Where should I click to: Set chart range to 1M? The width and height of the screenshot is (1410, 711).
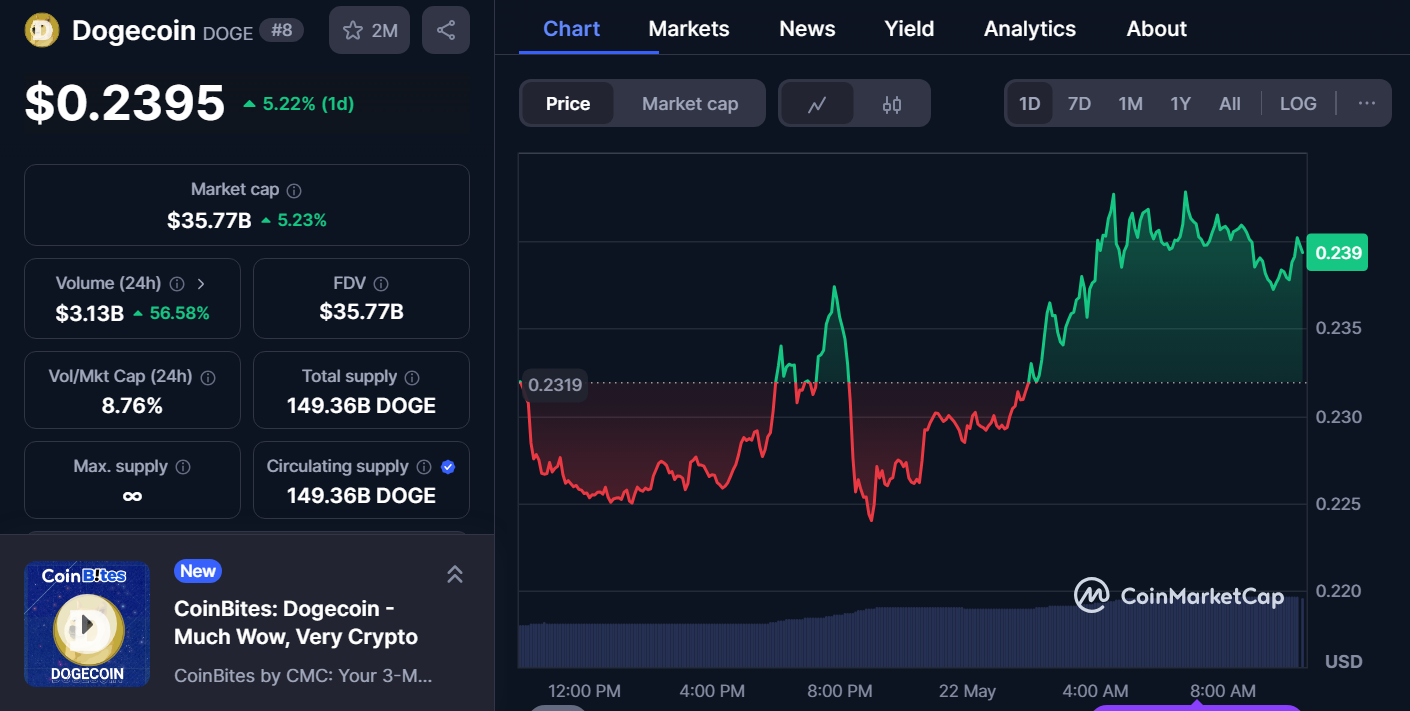point(1130,104)
